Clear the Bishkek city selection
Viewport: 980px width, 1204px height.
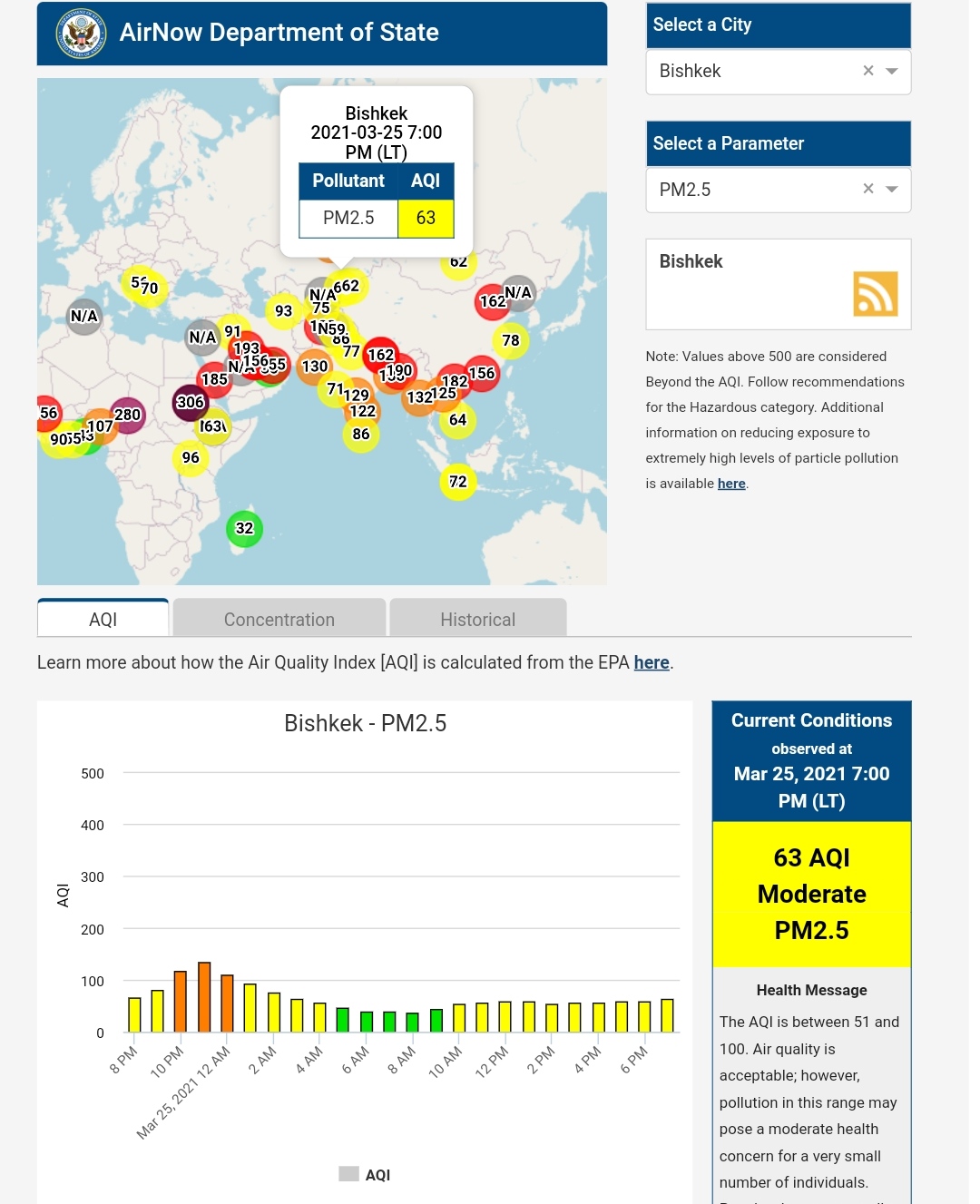coord(867,71)
